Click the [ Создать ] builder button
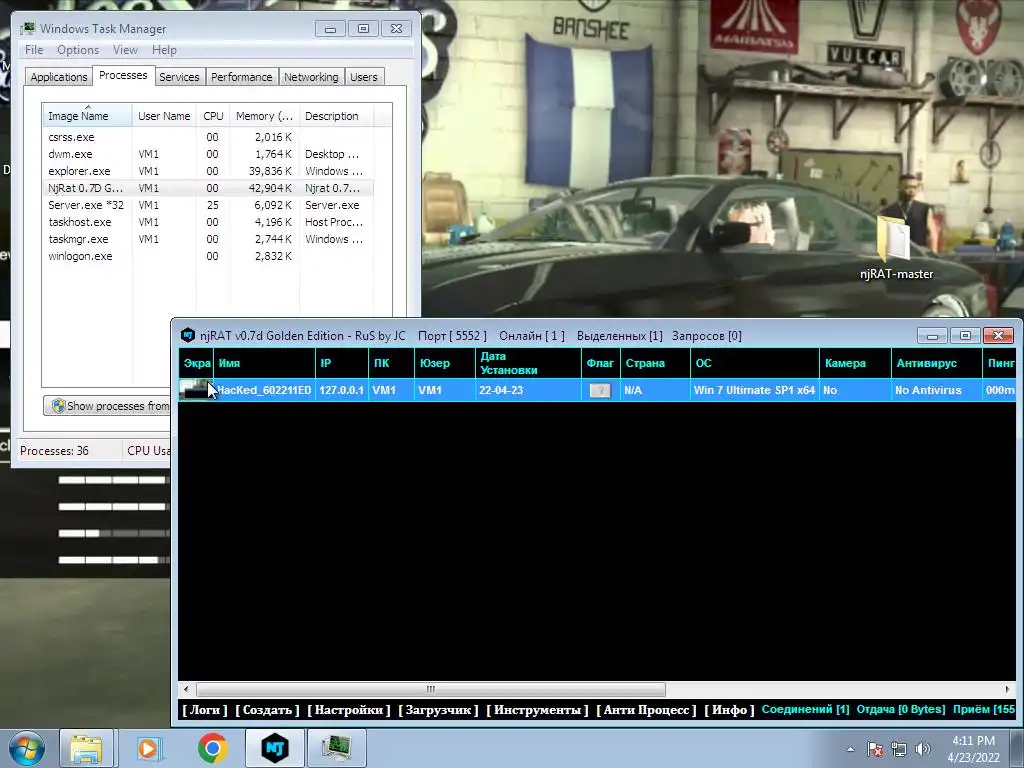The image size is (1024, 768). pos(267,710)
